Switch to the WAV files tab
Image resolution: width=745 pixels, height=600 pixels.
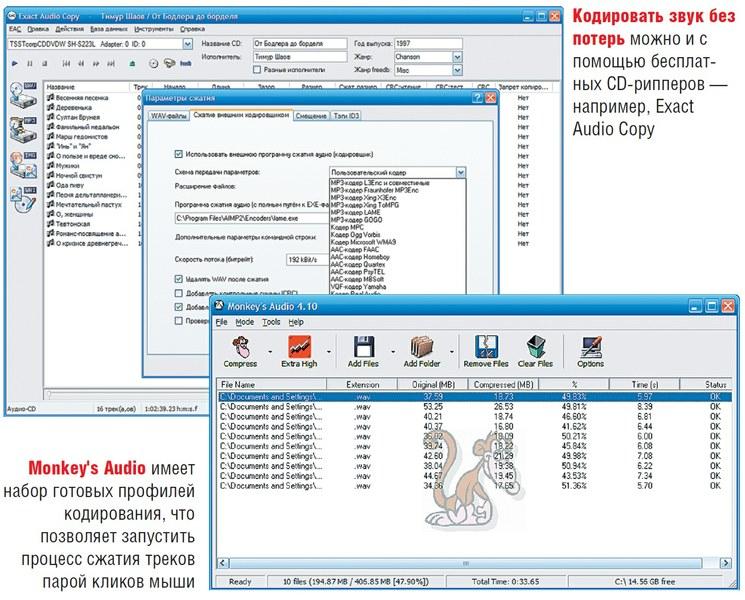[168, 116]
